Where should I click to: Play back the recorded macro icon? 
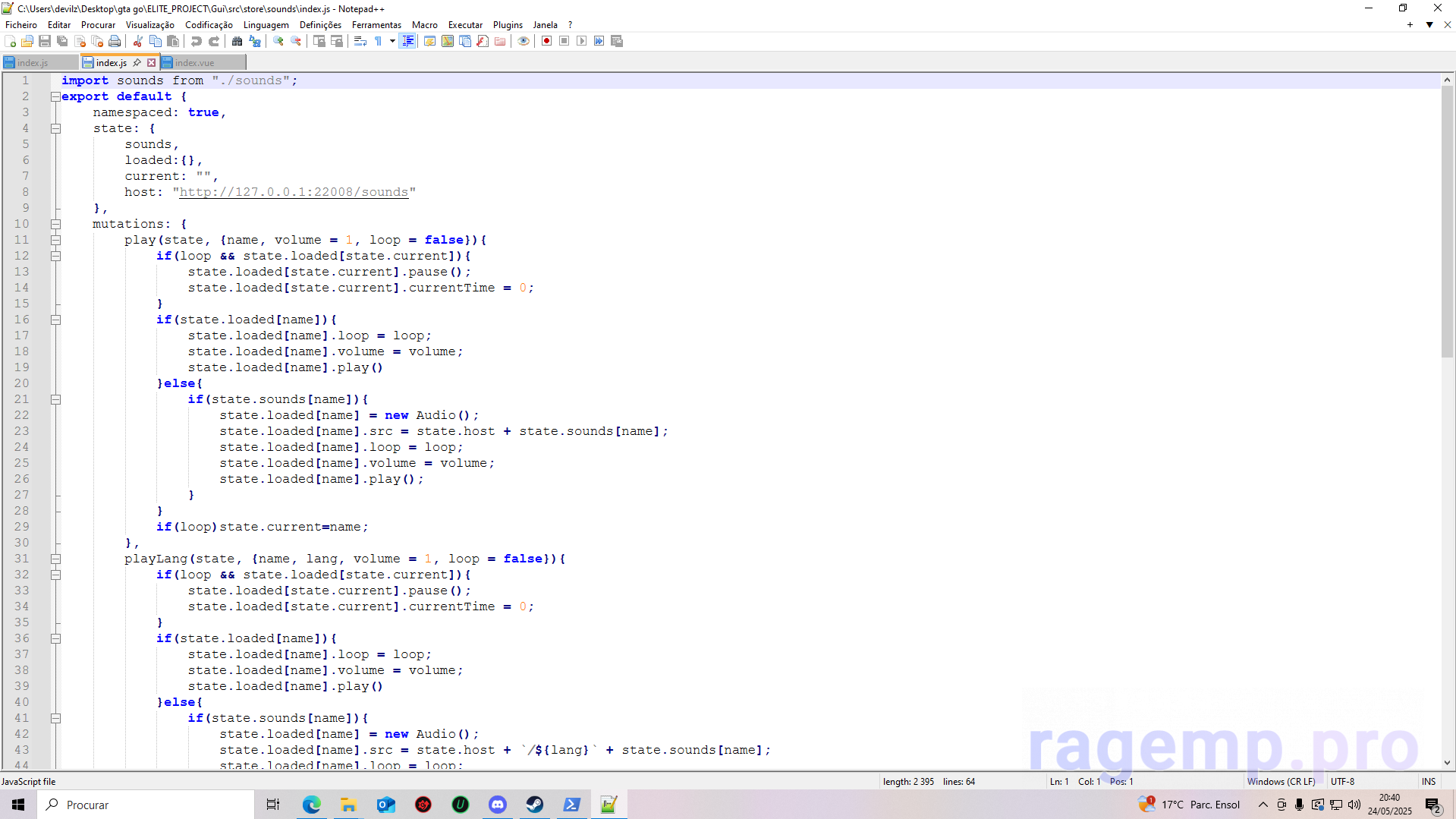581,41
